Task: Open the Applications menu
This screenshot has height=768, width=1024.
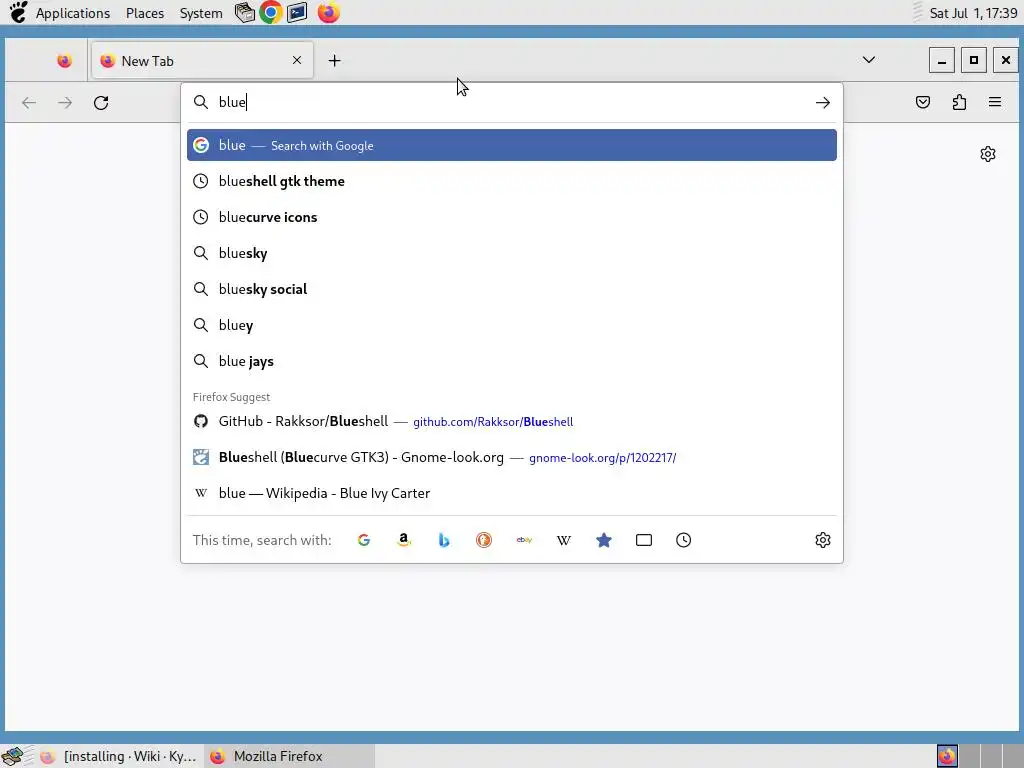Action: (72, 13)
